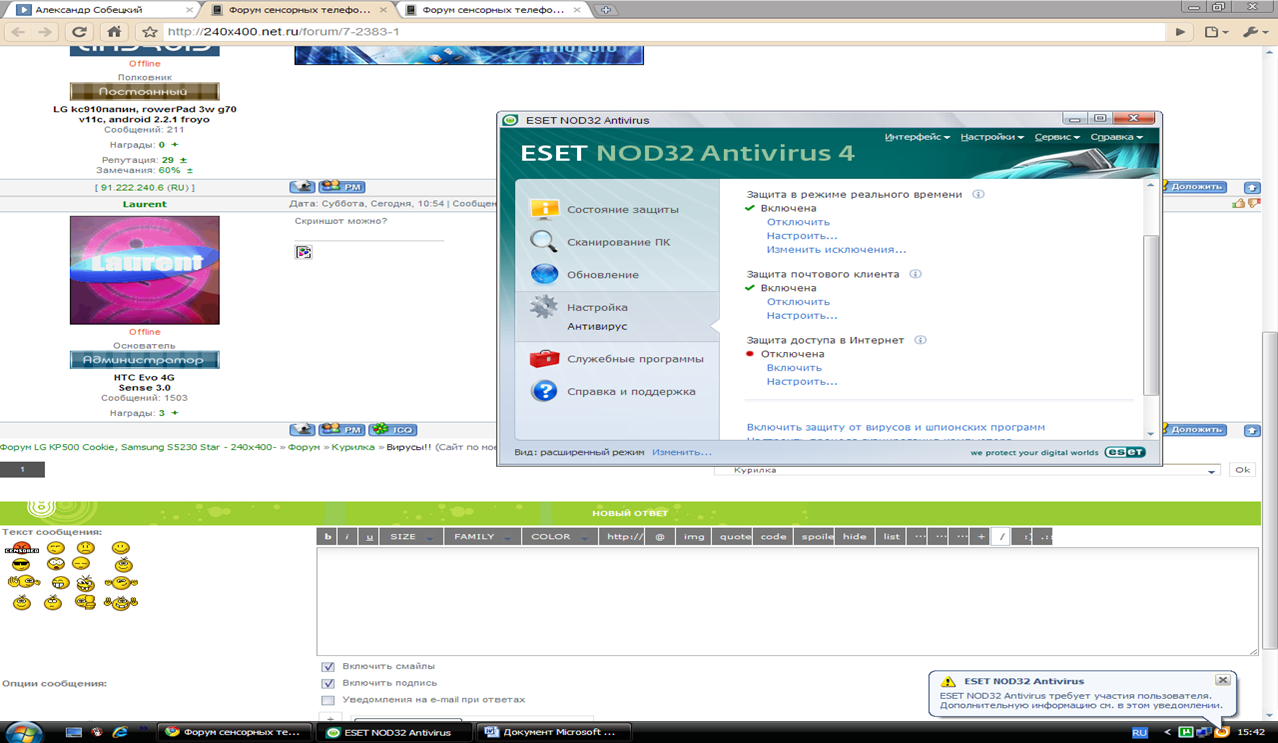Click the gear icon for ESET settings
This screenshot has height=743, width=1278.
pos(544,307)
